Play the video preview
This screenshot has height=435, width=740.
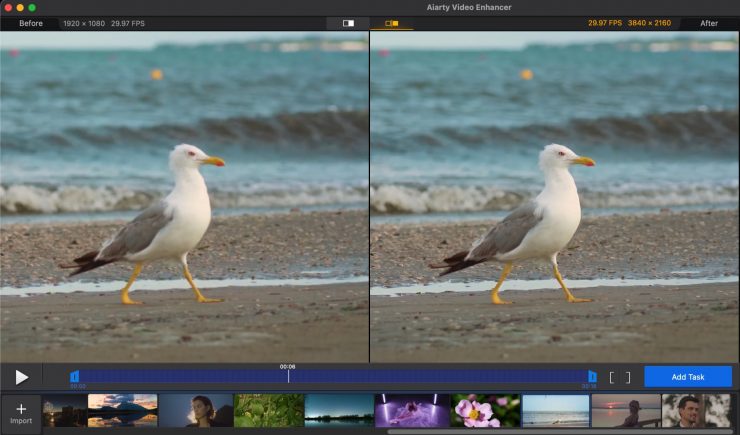tap(21, 377)
